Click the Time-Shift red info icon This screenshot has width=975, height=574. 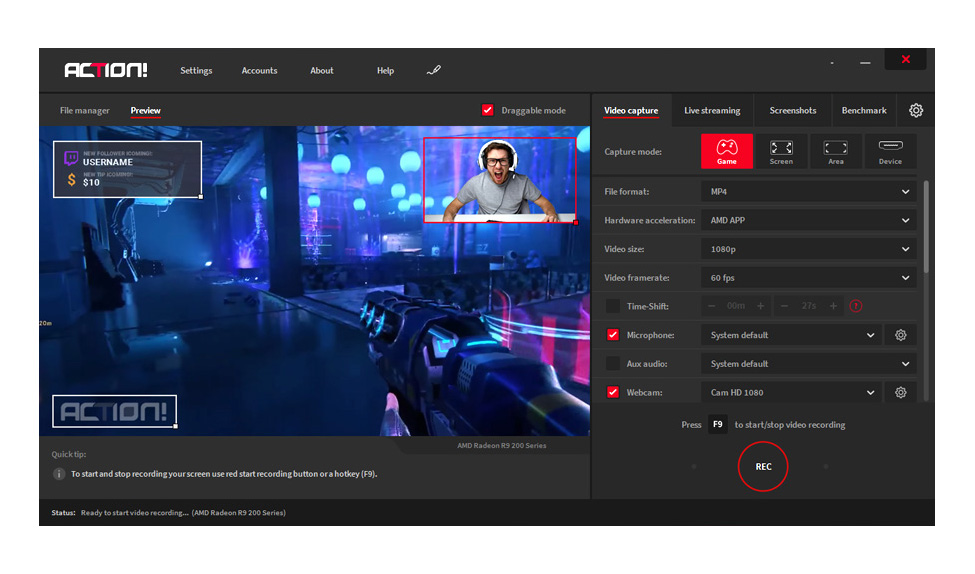(x=856, y=306)
